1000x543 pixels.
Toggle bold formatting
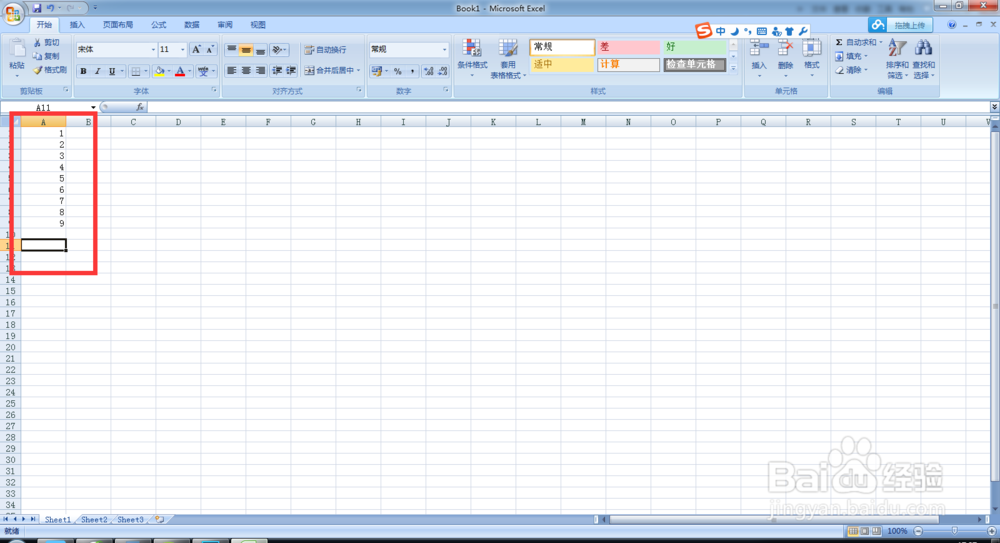click(83, 71)
